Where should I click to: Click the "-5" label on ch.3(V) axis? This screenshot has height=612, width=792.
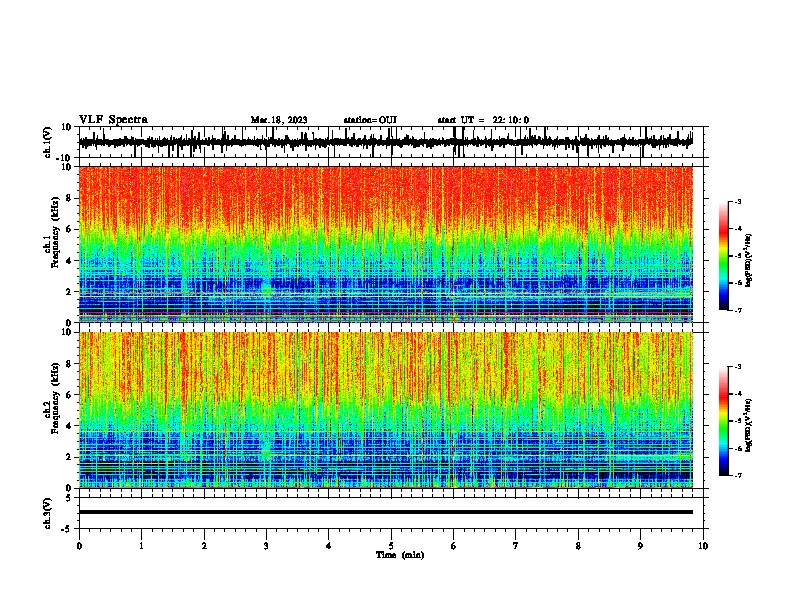click(68, 529)
